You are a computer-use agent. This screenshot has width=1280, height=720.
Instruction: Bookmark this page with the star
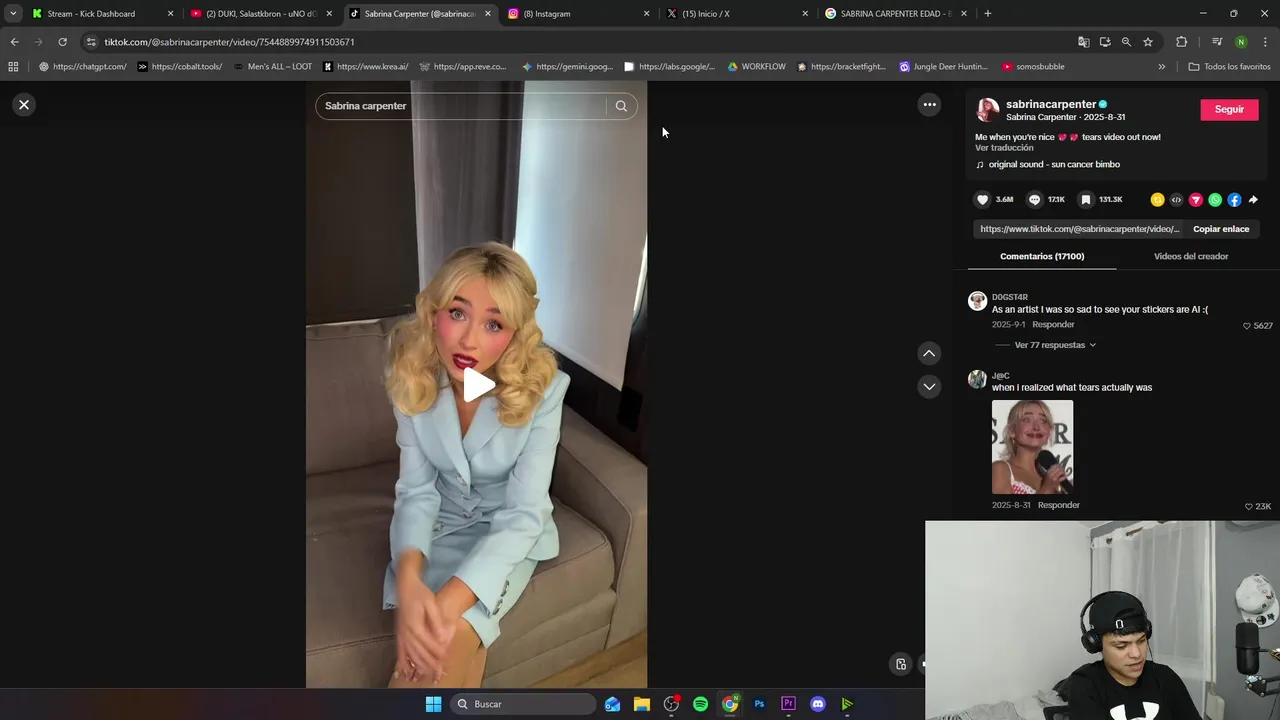coord(1148,42)
